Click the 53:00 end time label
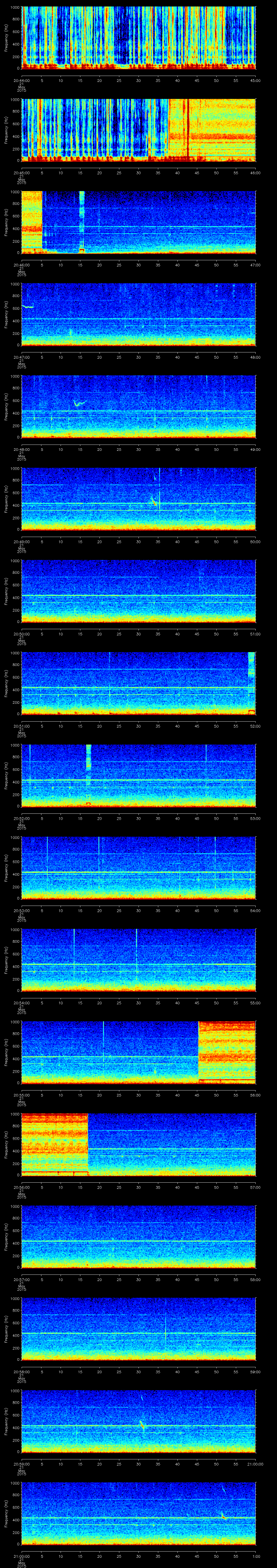 (x=255, y=819)
